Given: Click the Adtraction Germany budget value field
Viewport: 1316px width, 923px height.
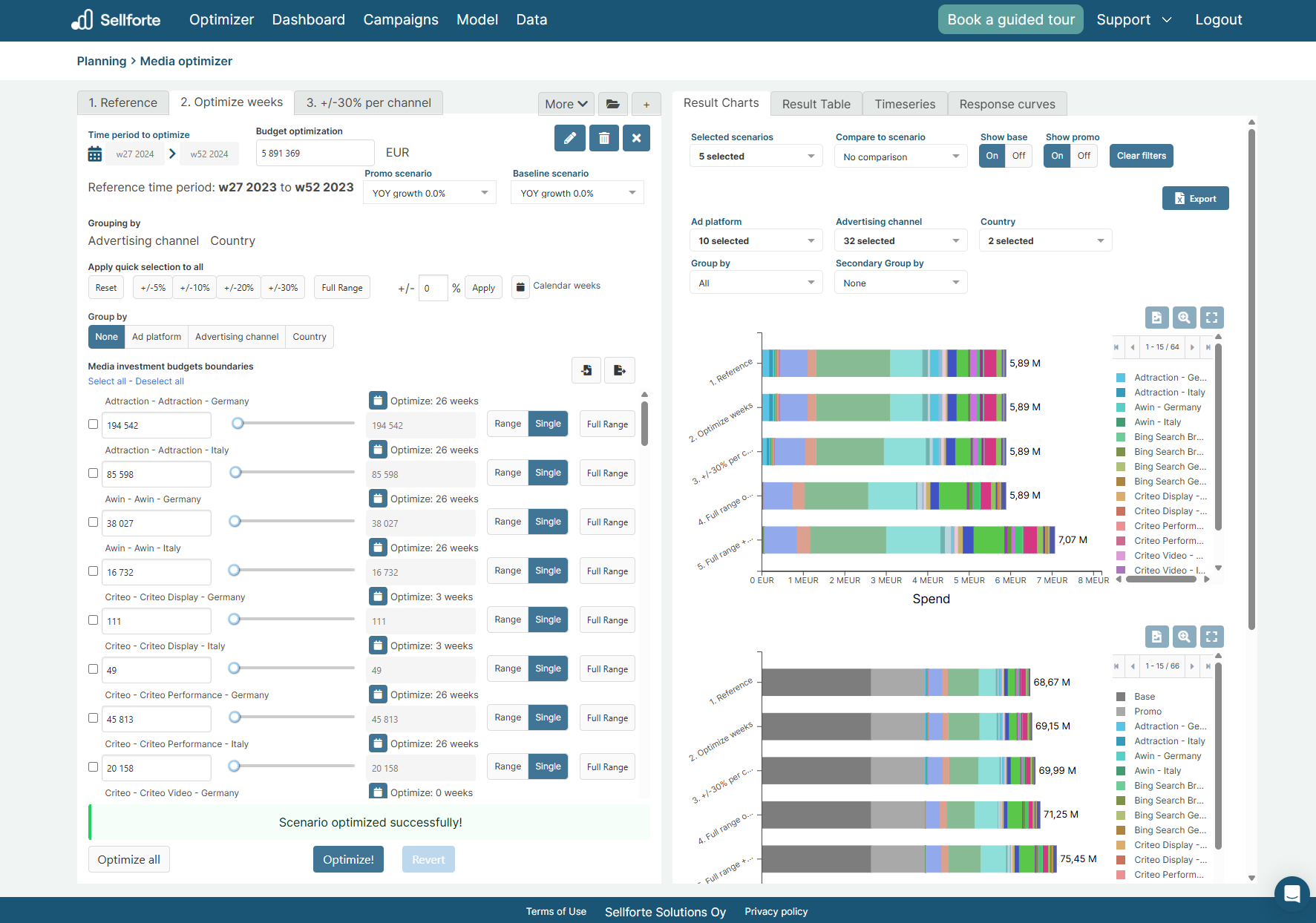Looking at the screenshot, I should [157, 425].
